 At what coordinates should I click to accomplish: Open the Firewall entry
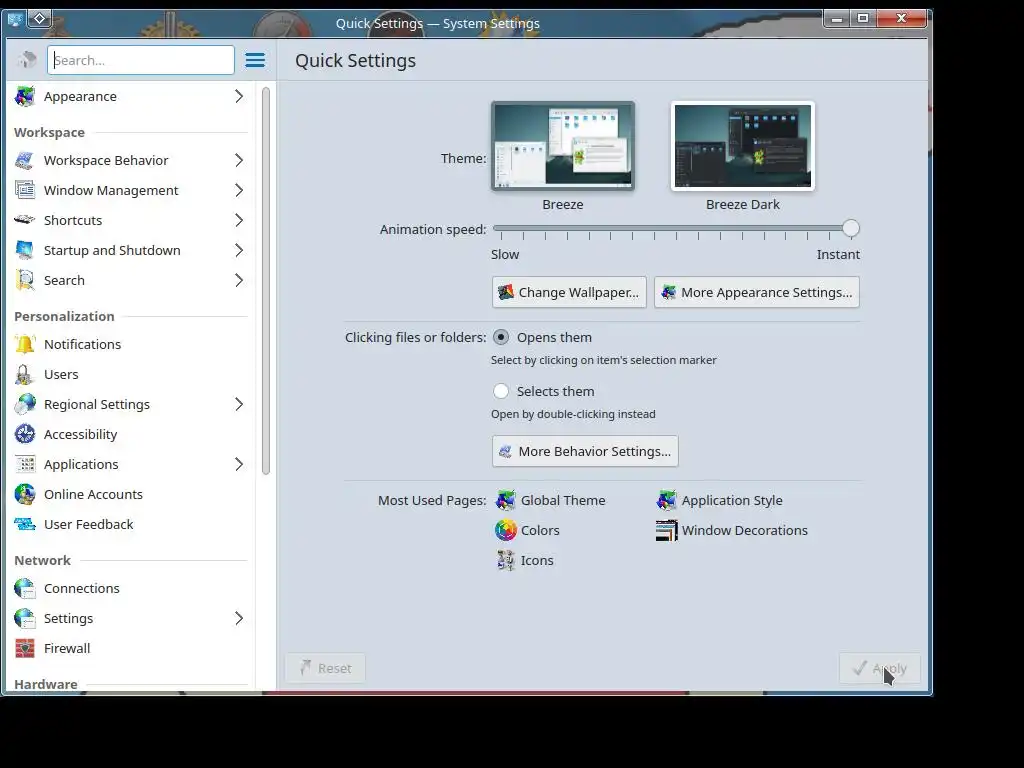point(131,648)
